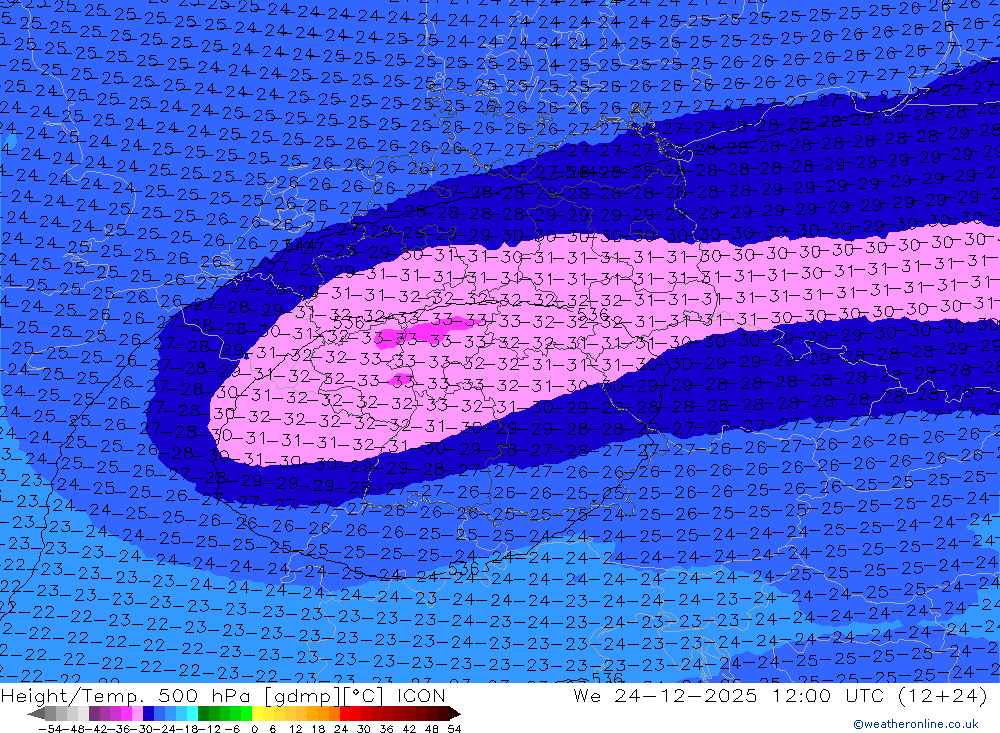
Task: Click the (12+24) forecast step label
Action: [942, 695]
